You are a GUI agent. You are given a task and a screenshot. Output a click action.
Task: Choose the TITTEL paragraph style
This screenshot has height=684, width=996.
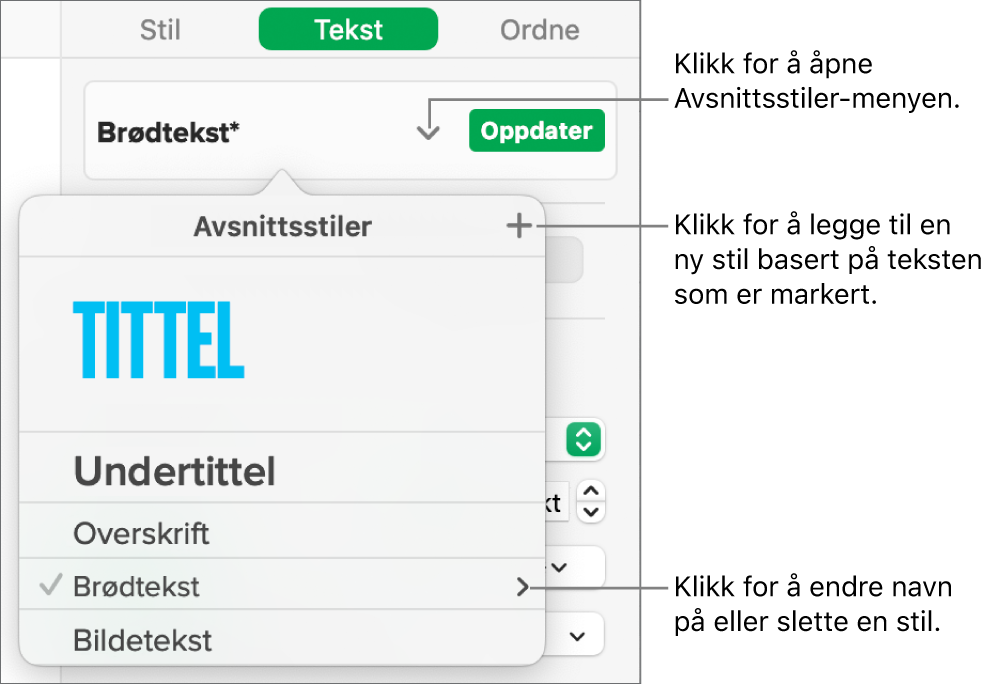pos(282,344)
